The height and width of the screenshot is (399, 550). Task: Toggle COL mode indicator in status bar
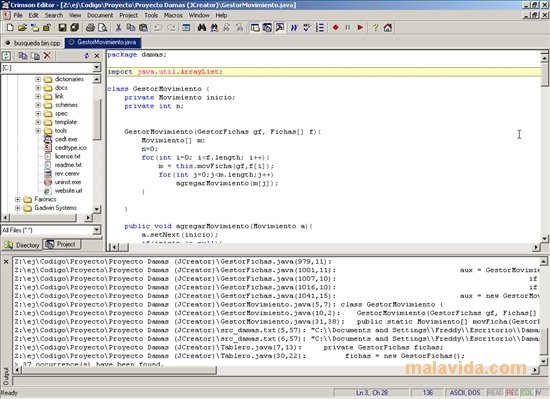527,393
